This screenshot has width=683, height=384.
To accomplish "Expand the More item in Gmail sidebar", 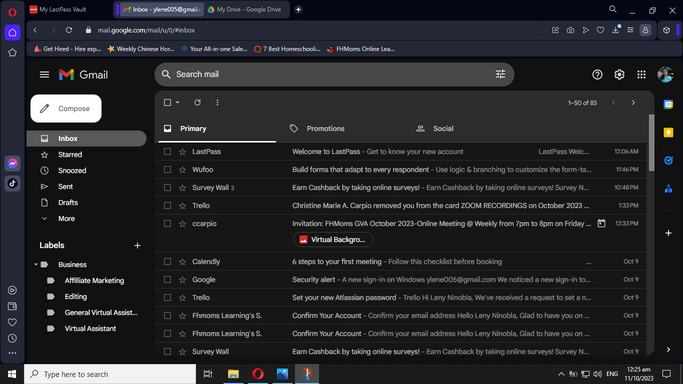I will [66, 219].
